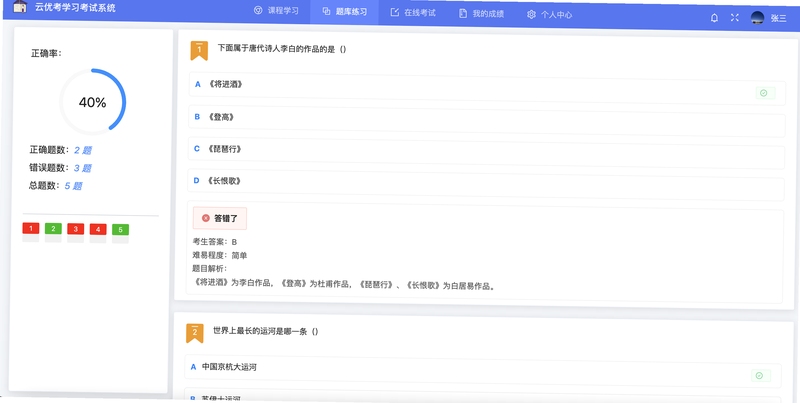
Task: Switch to 题库练习 tab
Action: tap(344, 12)
